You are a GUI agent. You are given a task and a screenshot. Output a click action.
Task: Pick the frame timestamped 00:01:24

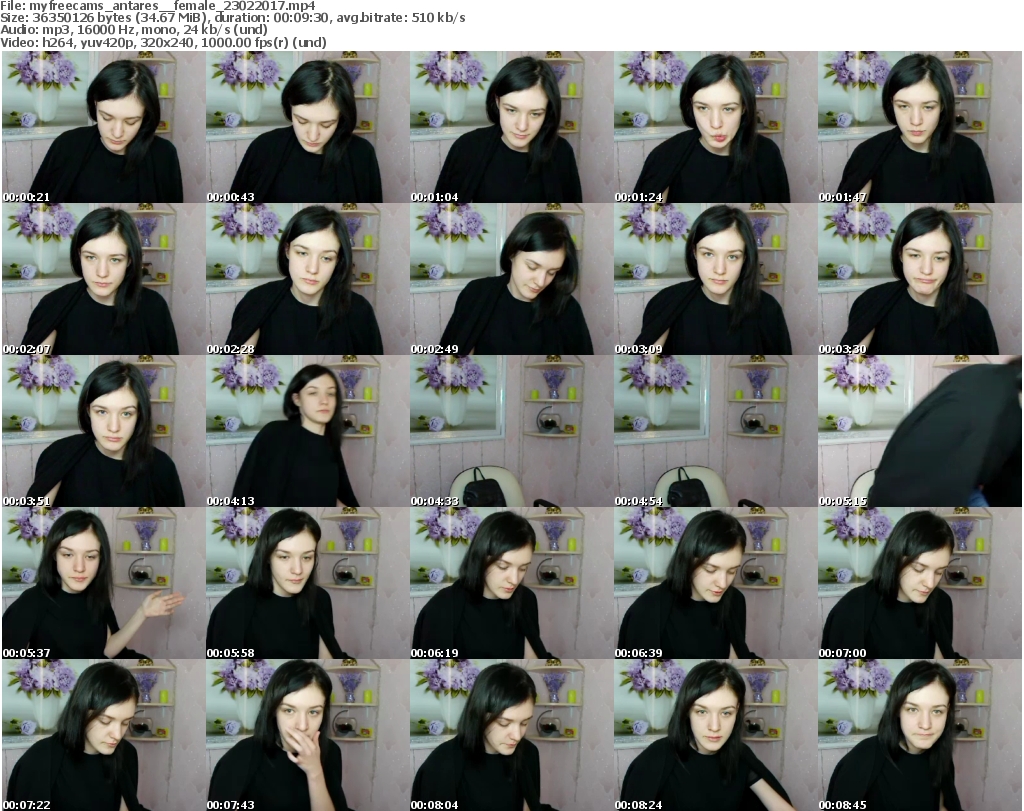point(715,127)
